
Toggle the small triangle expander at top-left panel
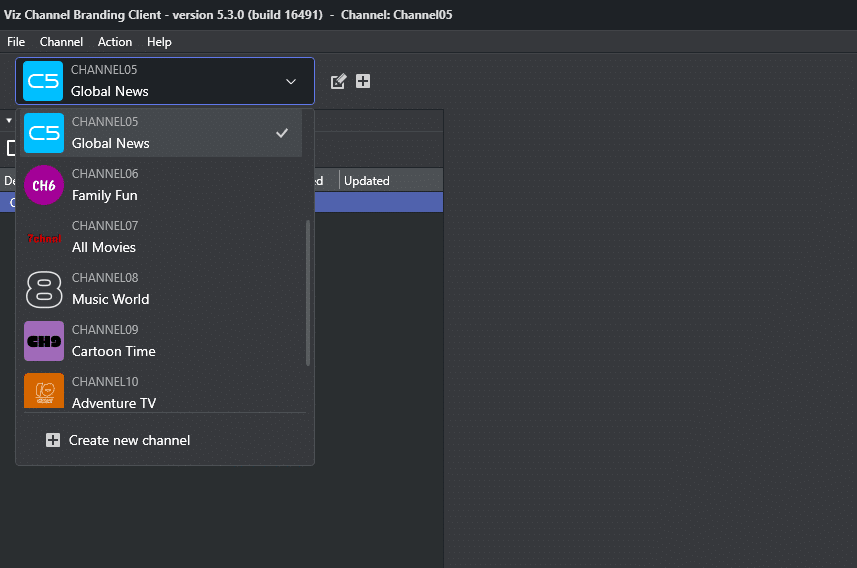(x=8, y=120)
